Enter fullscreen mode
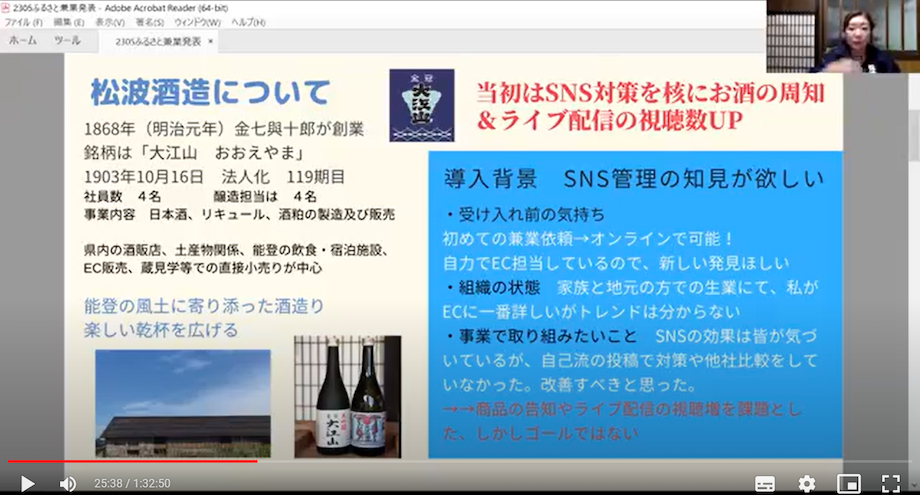 (891, 484)
